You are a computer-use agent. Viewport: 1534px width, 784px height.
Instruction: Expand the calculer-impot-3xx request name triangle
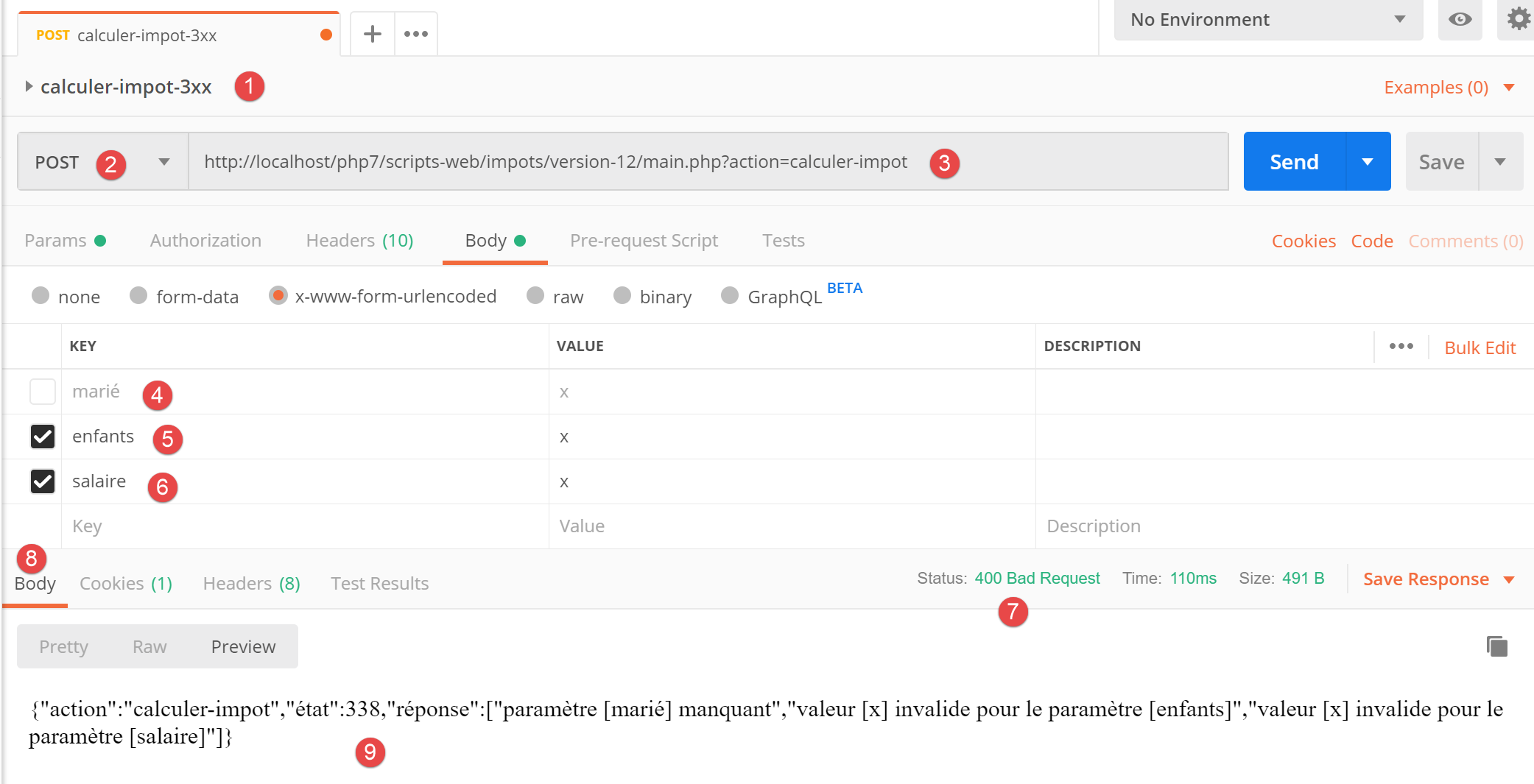click(29, 87)
